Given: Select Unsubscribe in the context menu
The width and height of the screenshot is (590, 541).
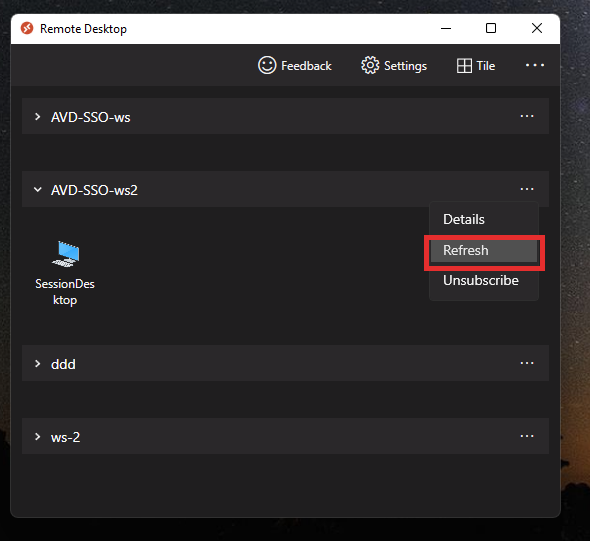Looking at the screenshot, I should (x=481, y=280).
